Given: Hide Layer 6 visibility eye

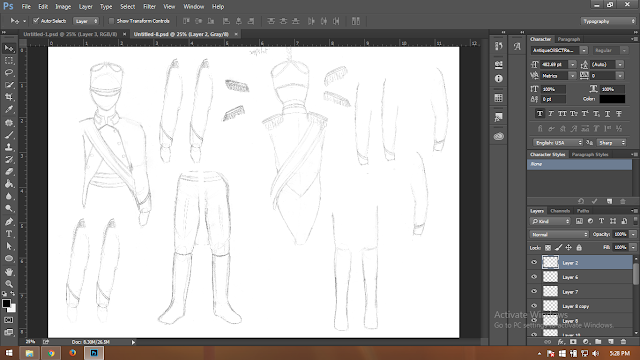Looking at the screenshot, I should [534, 277].
